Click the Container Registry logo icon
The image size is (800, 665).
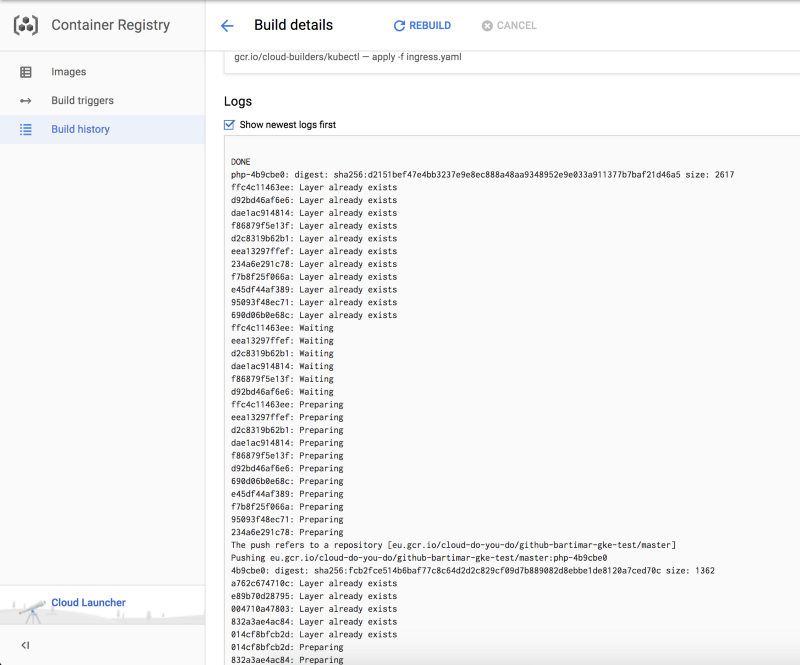pos(26,25)
